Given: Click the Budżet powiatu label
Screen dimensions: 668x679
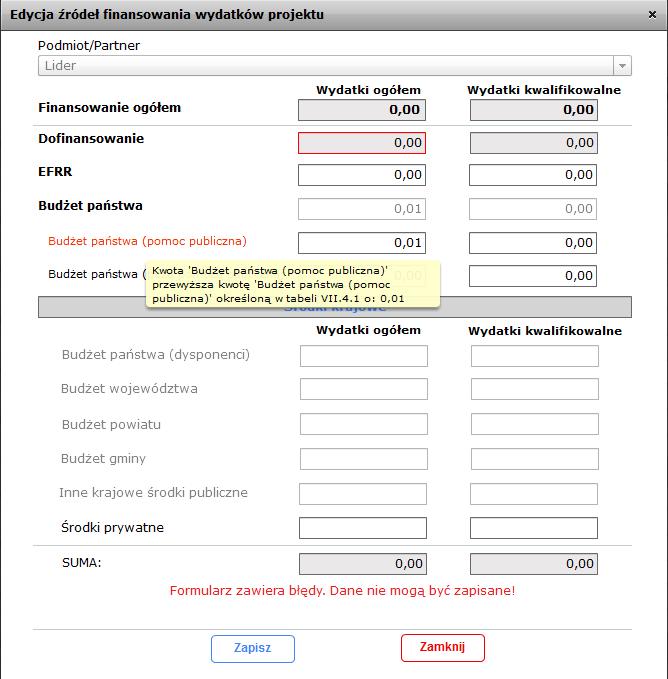Looking at the screenshot, I should coord(111,424).
